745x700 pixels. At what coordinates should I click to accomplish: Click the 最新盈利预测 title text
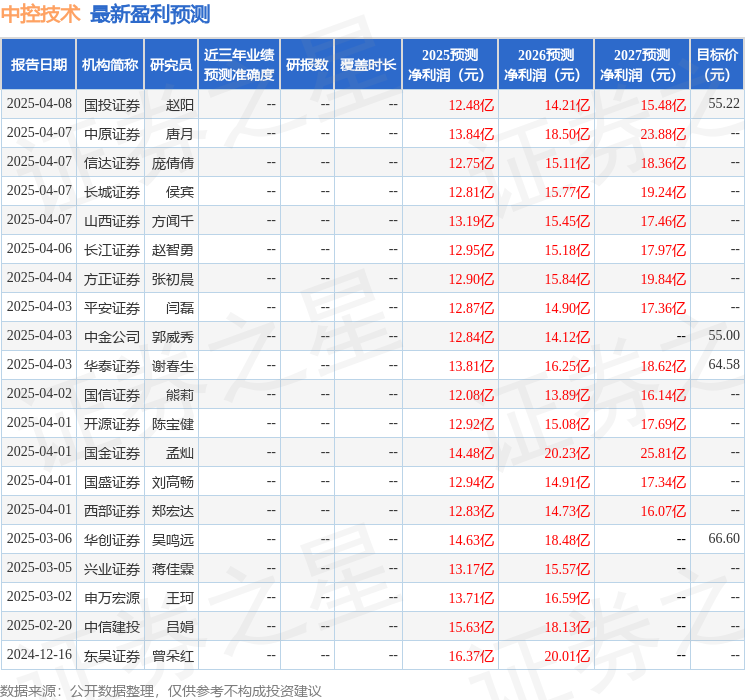(x=150, y=14)
